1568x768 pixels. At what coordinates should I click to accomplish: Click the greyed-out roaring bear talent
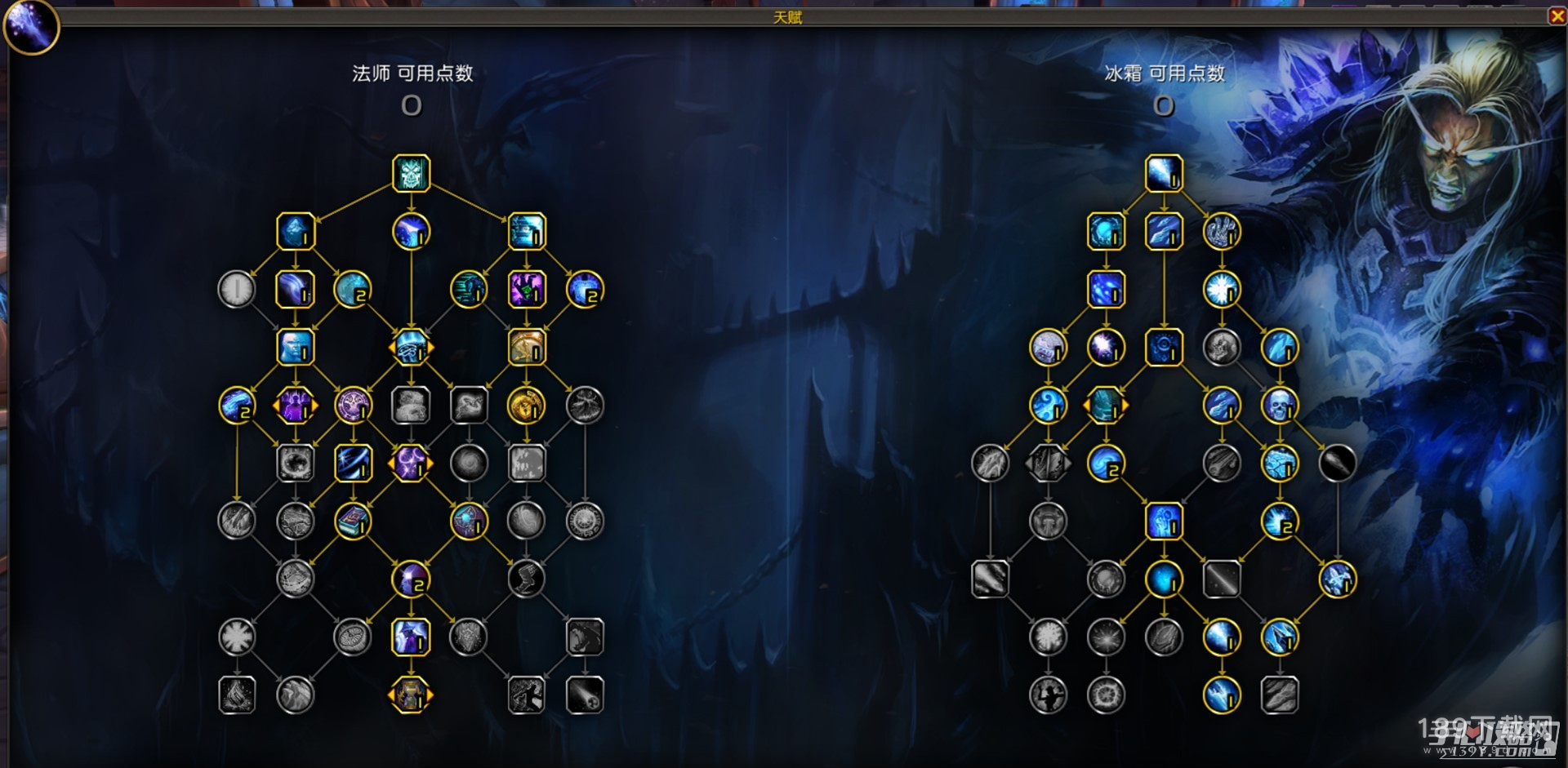pos(585,637)
